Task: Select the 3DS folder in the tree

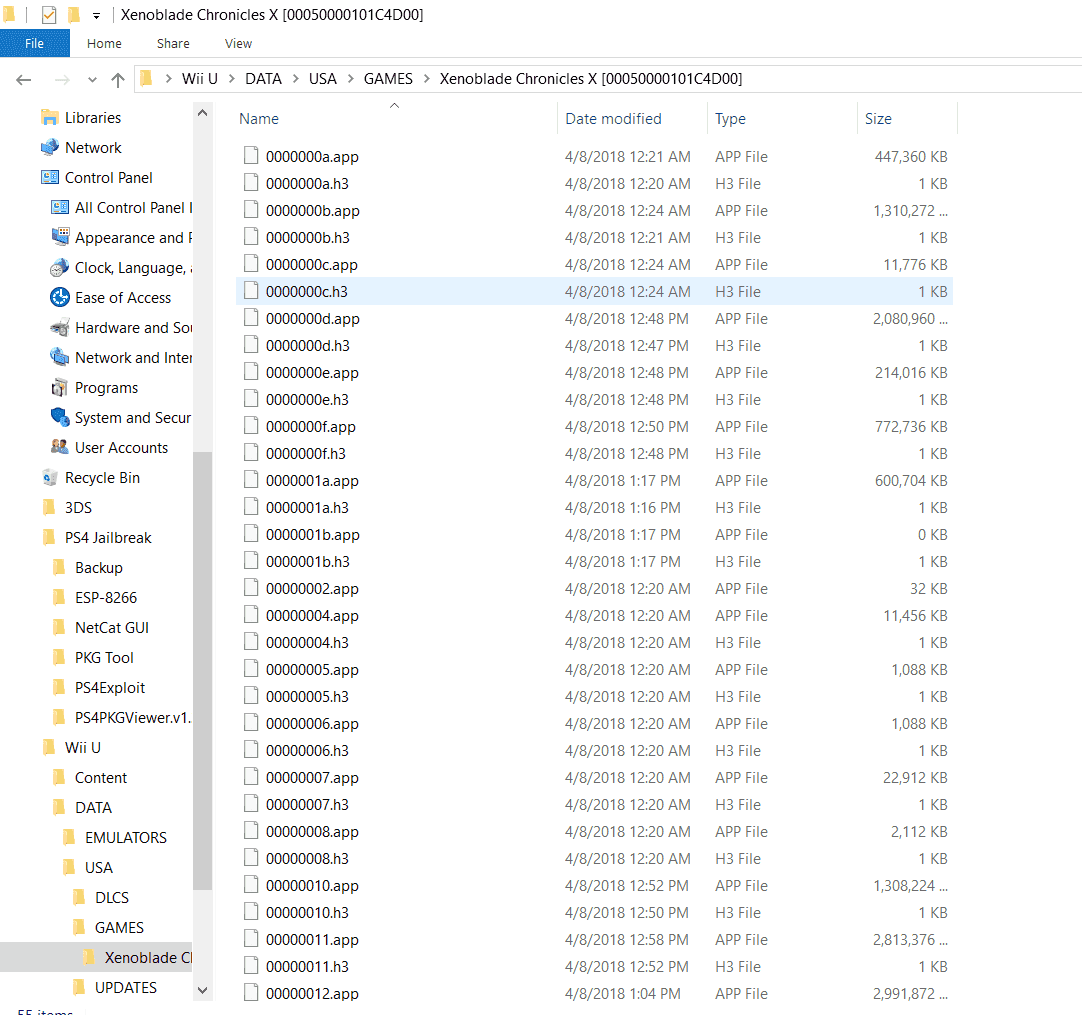Action: (x=78, y=508)
